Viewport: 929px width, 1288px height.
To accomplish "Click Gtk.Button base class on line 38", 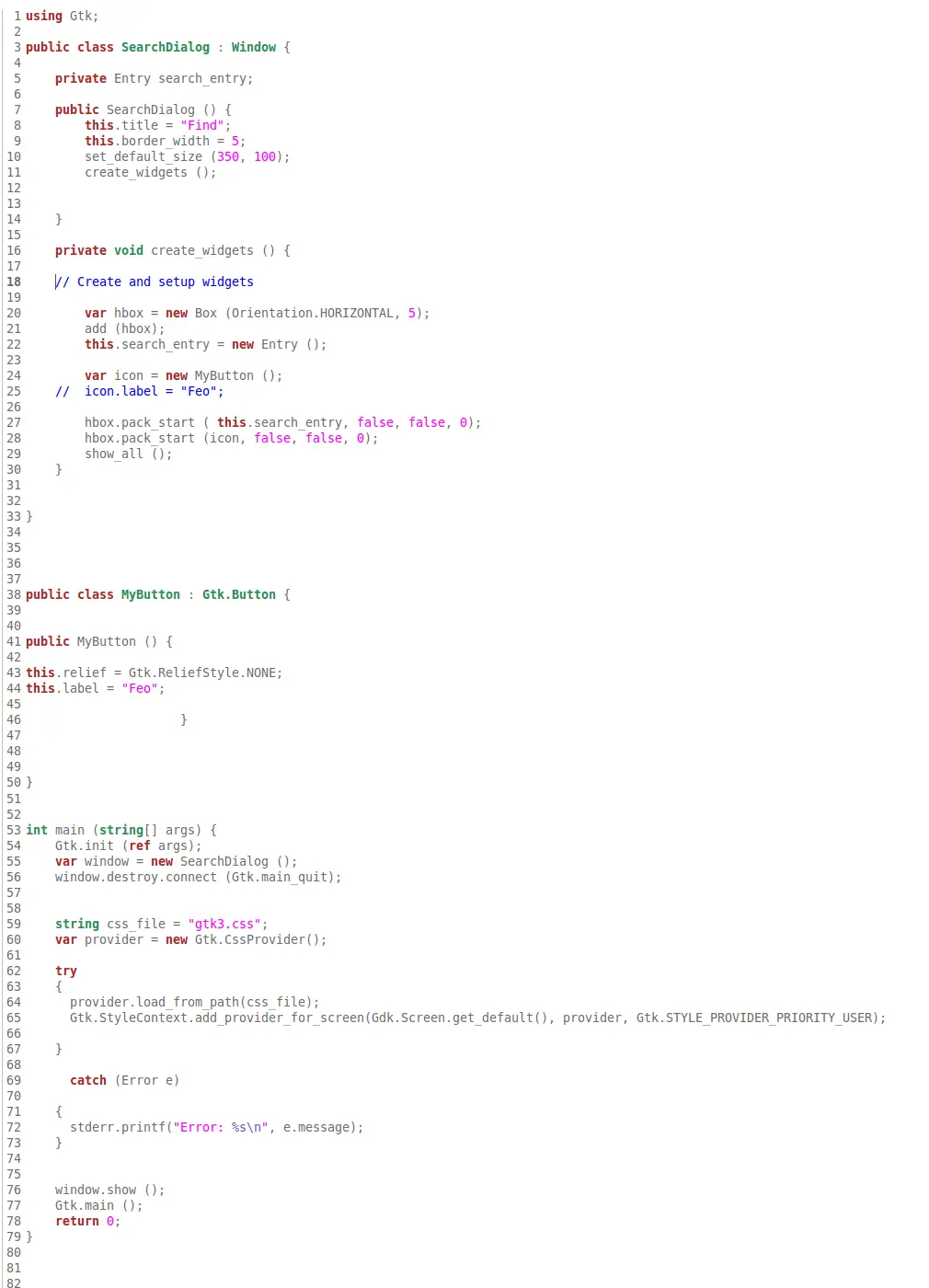I will coord(239,594).
